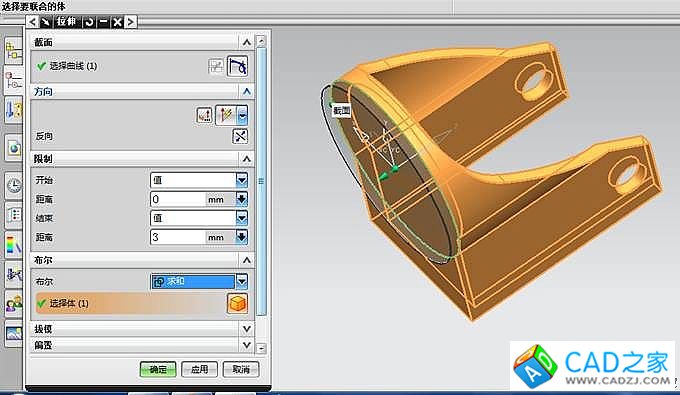Click the reset icon in the 拉伸 title bar

[89, 22]
